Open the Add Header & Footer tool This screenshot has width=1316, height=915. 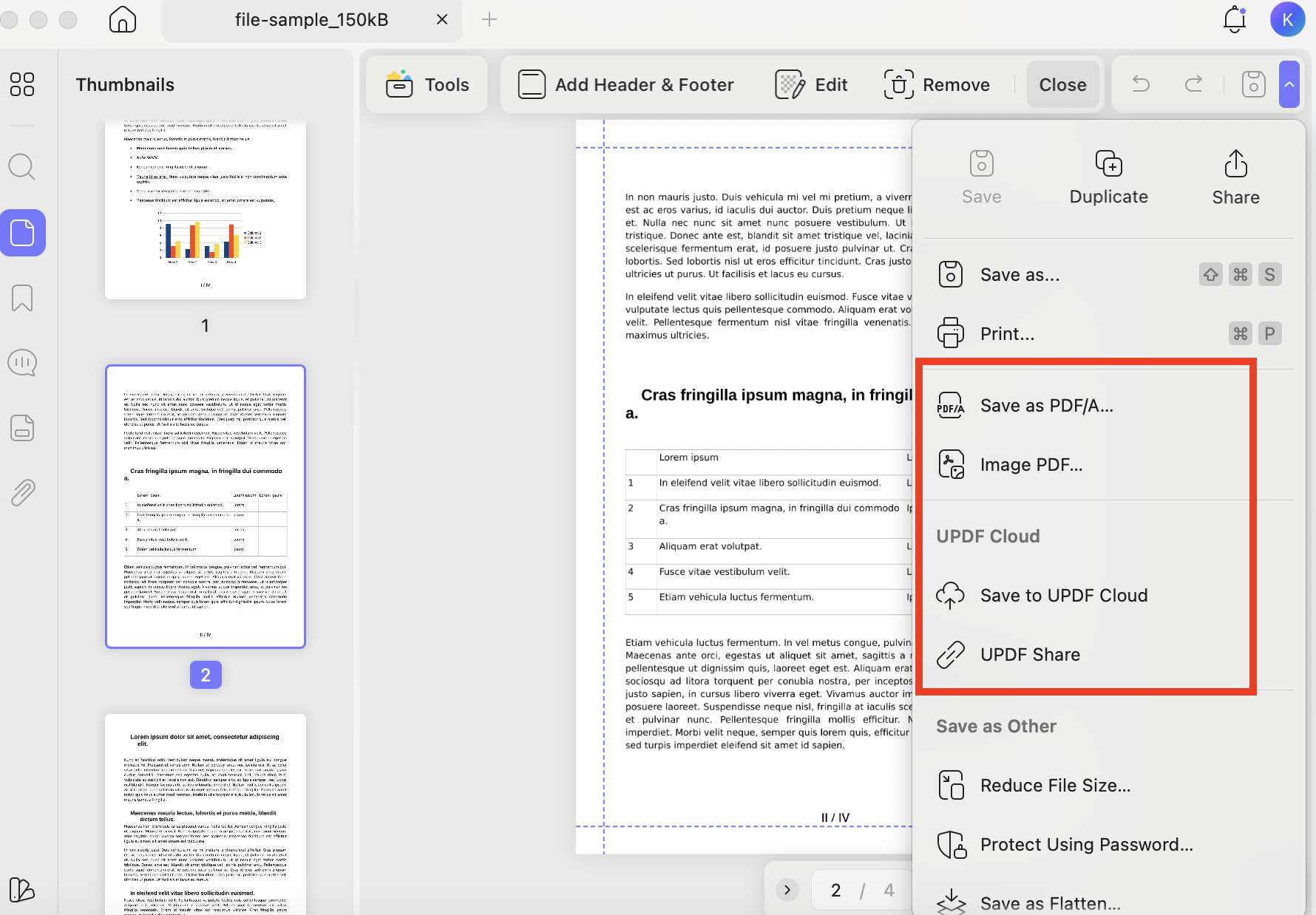(625, 84)
